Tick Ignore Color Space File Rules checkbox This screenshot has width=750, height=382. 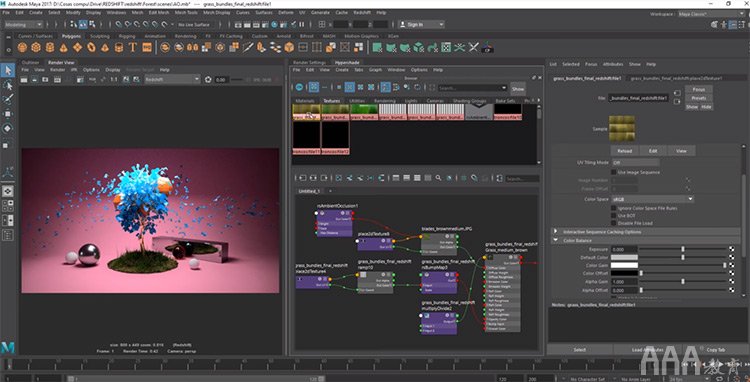tap(614, 208)
